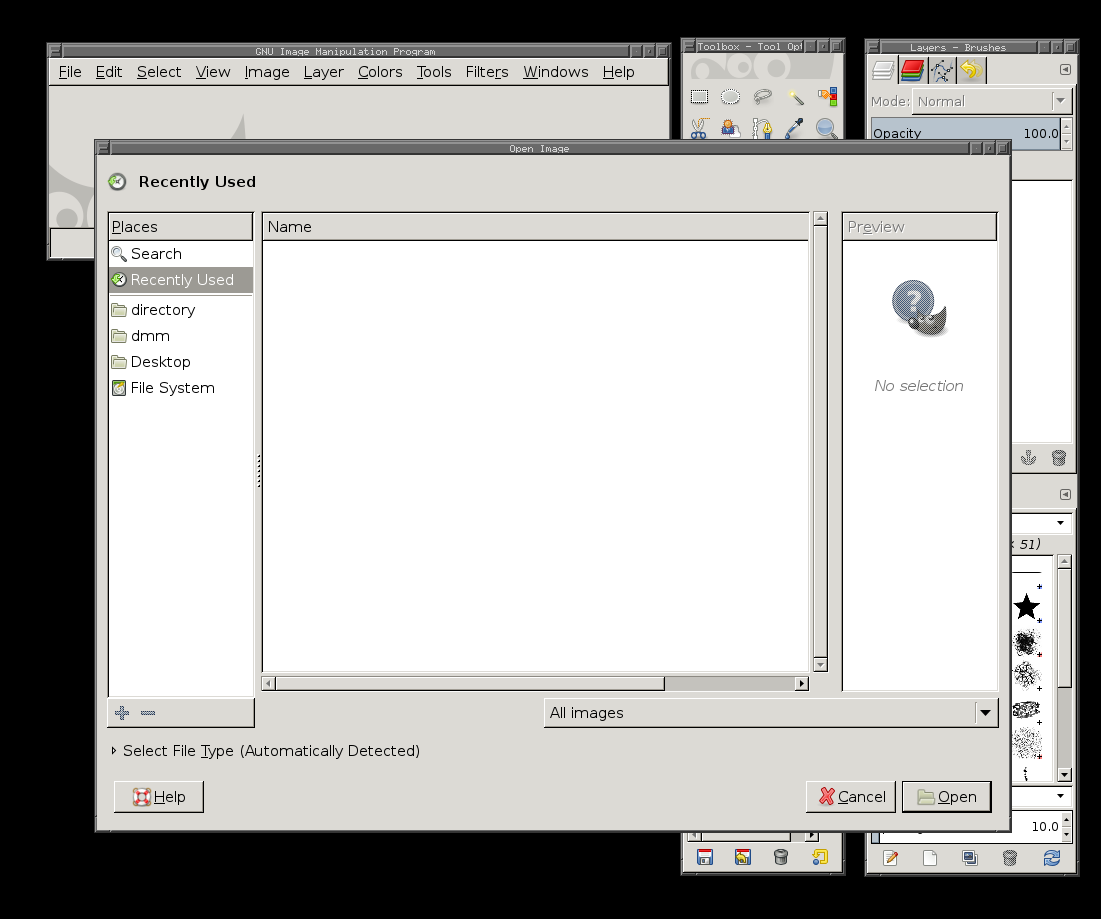The height and width of the screenshot is (919, 1101).
Task: Click the delete brush trash icon
Action: coord(1010,857)
